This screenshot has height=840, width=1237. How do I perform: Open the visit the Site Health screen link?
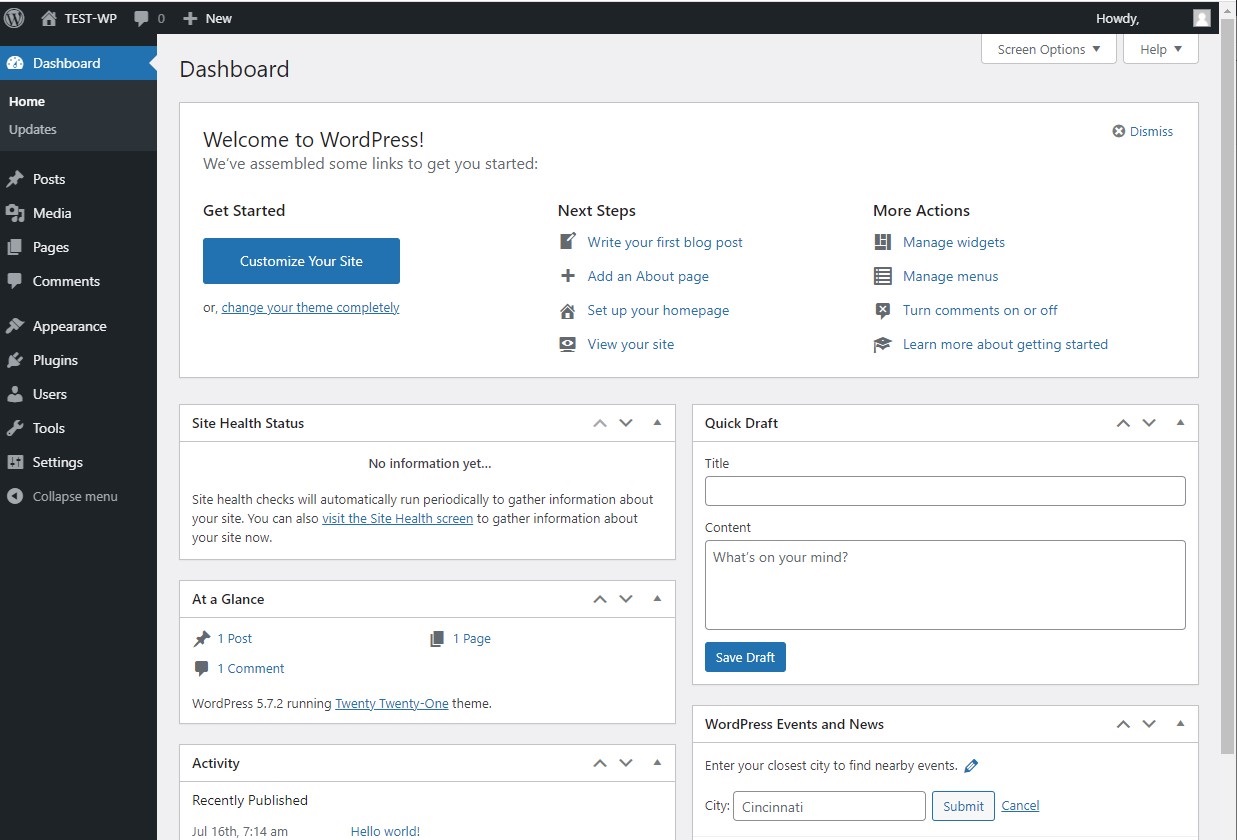pyautogui.click(x=397, y=519)
